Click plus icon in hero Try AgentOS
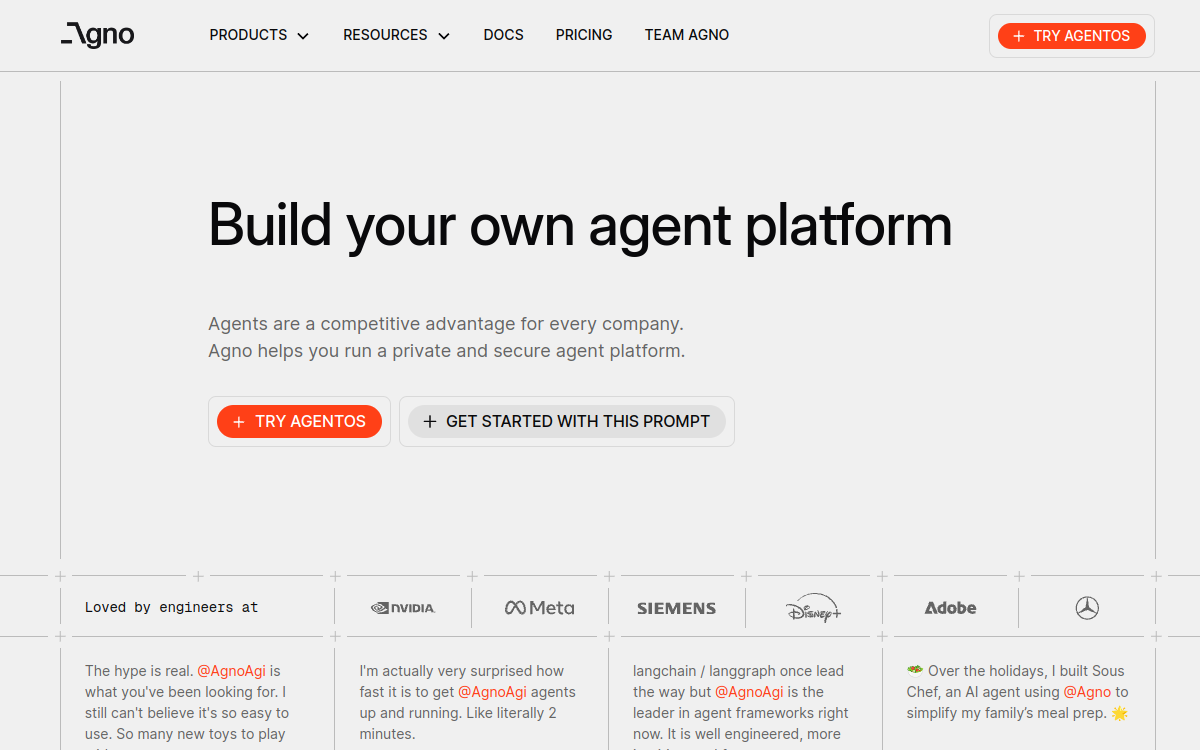The height and width of the screenshot is (750, 1200). coord(239,422)
